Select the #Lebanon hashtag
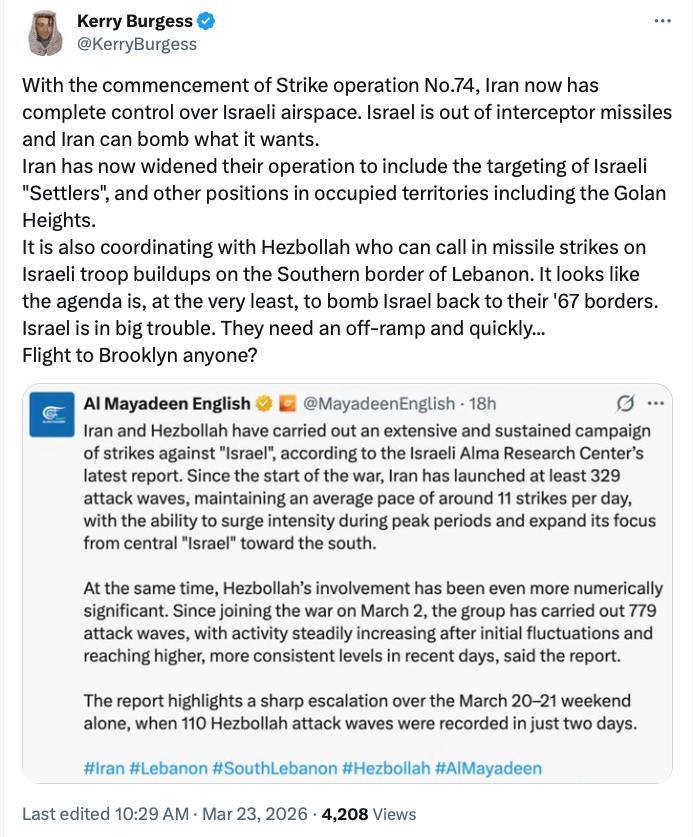This screenshot has height=837, width=693. (x=169, y=768)
